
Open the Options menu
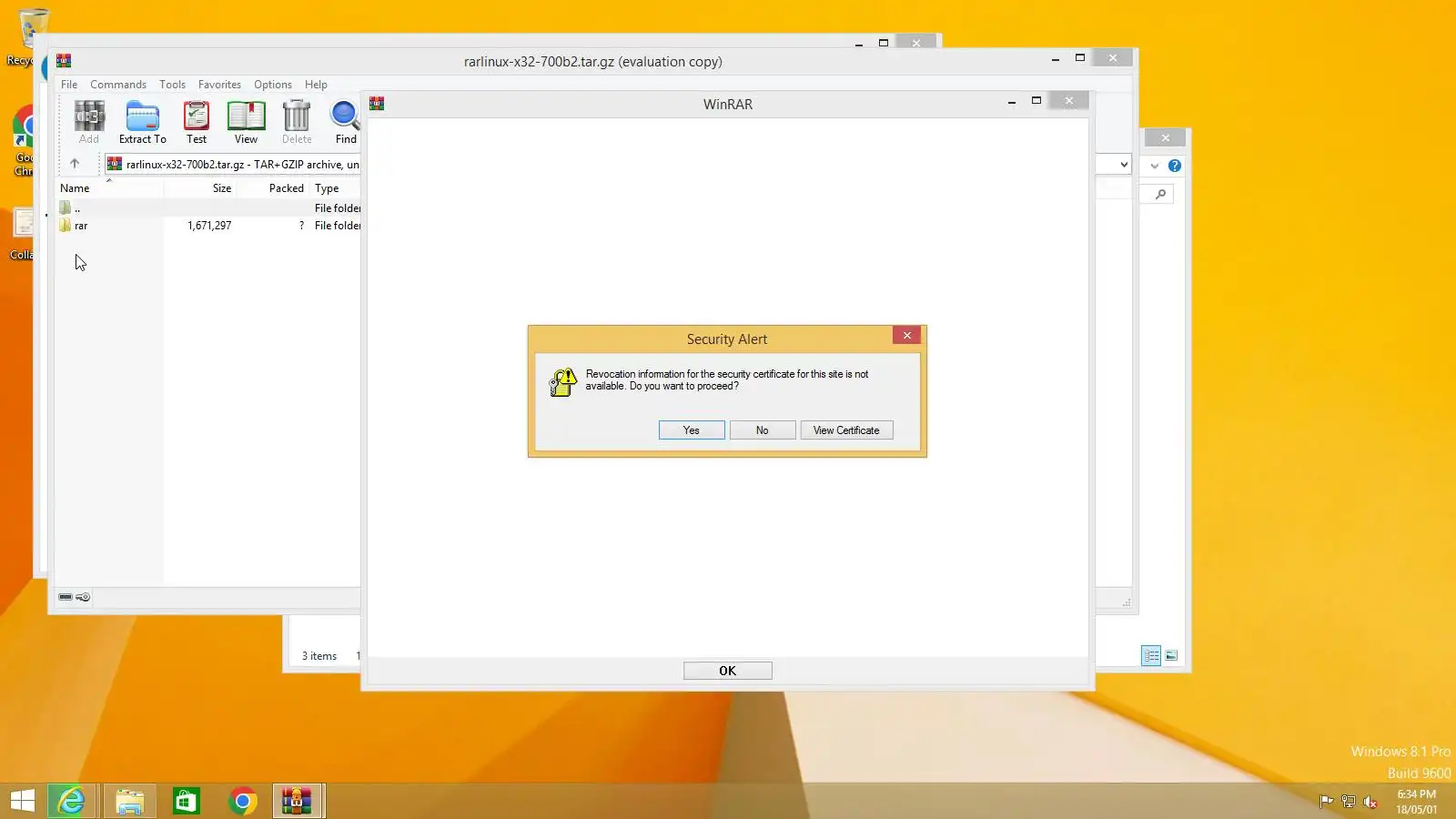pos(273,85)
